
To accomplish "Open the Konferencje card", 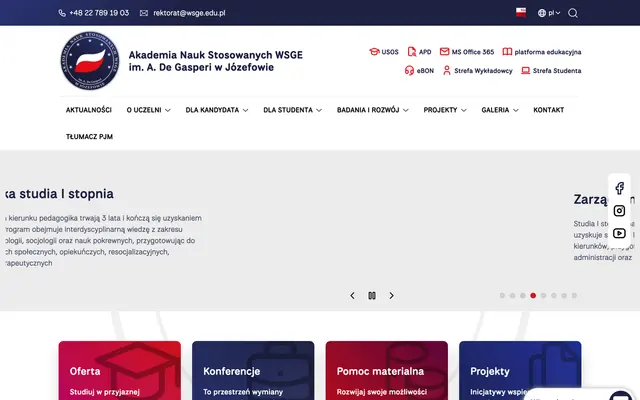I will (x=253, y=371).
